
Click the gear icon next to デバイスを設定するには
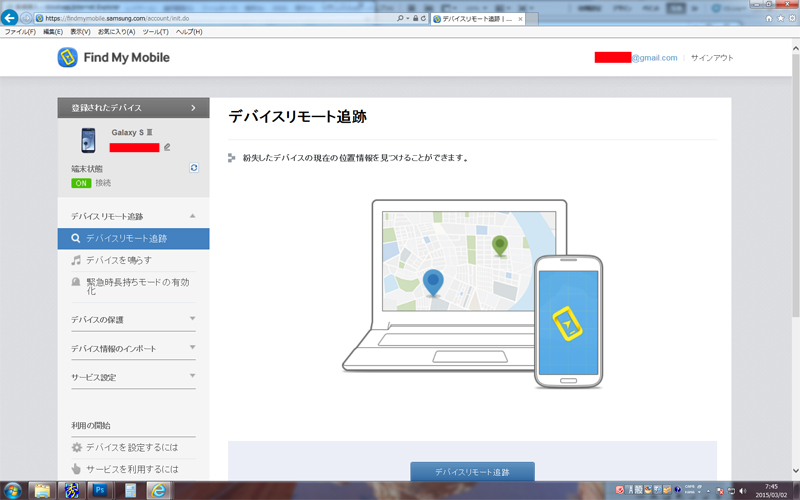click(x=77, y=447)
